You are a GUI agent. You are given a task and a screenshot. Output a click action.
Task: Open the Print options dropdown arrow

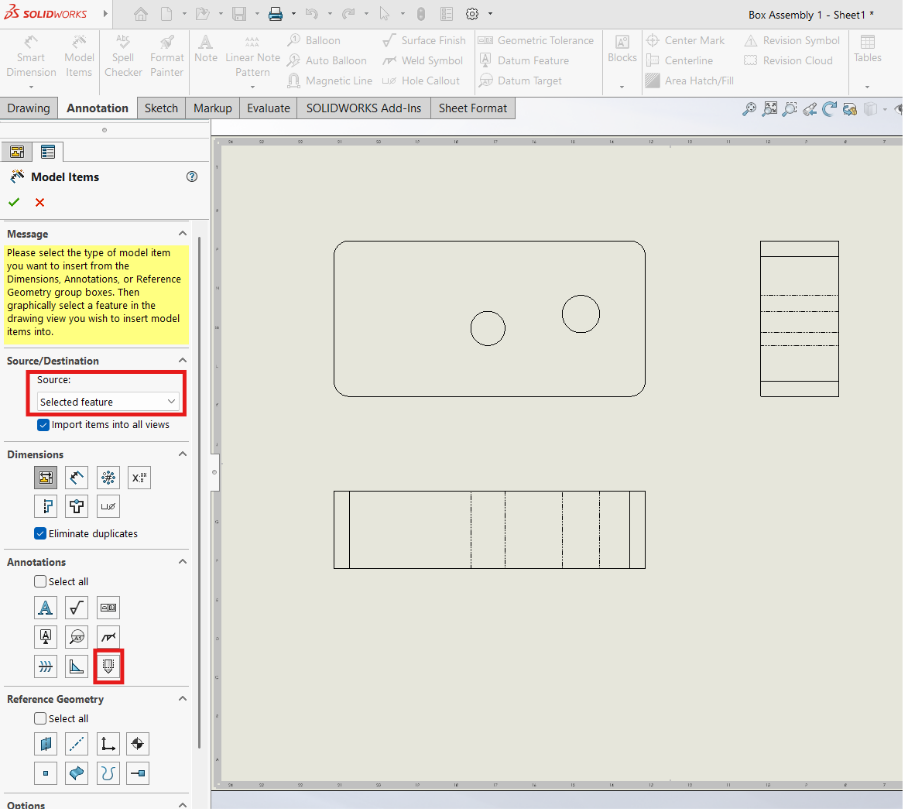(293, 13)
